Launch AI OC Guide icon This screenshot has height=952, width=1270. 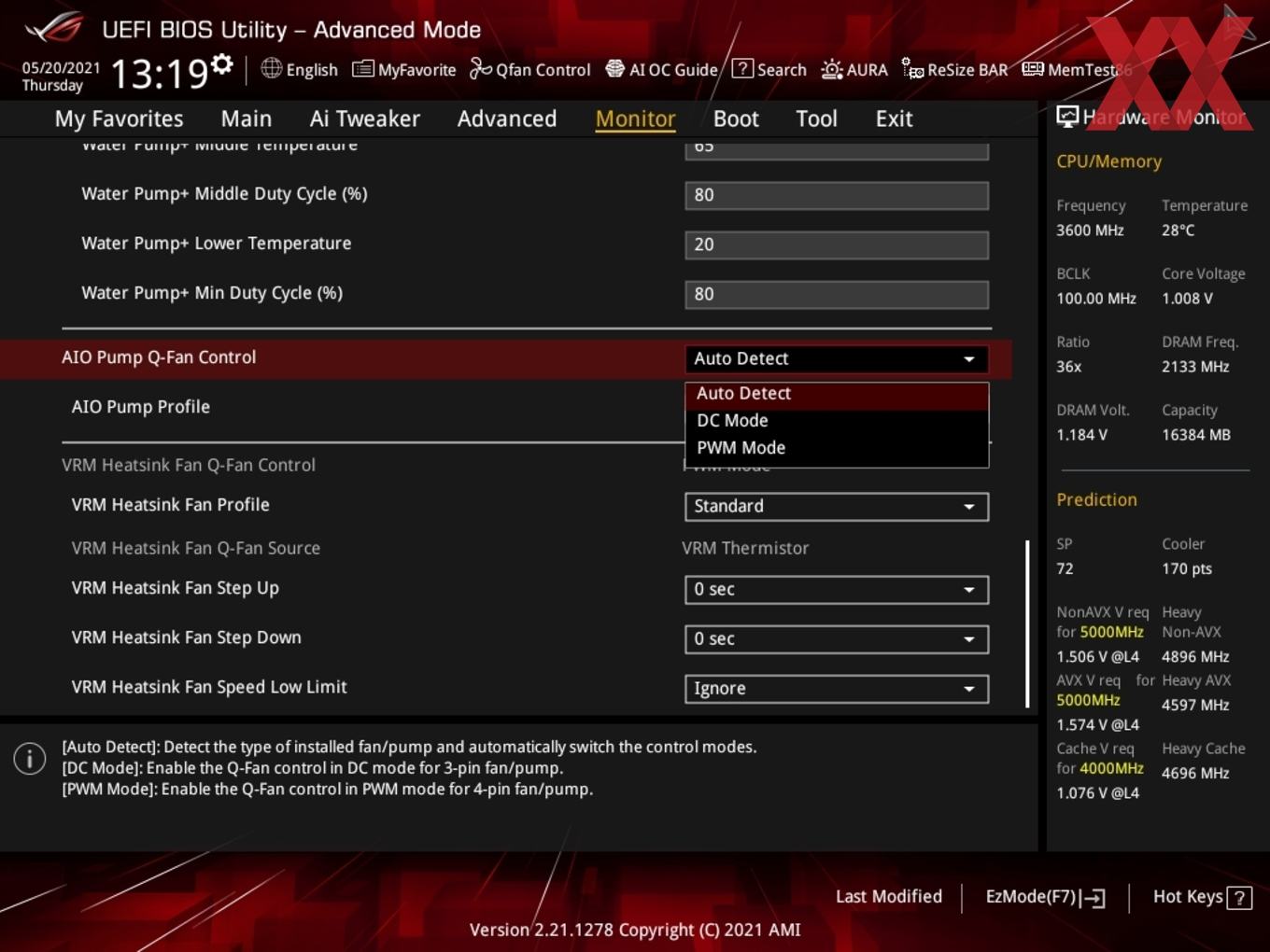(x=614, y=68)
